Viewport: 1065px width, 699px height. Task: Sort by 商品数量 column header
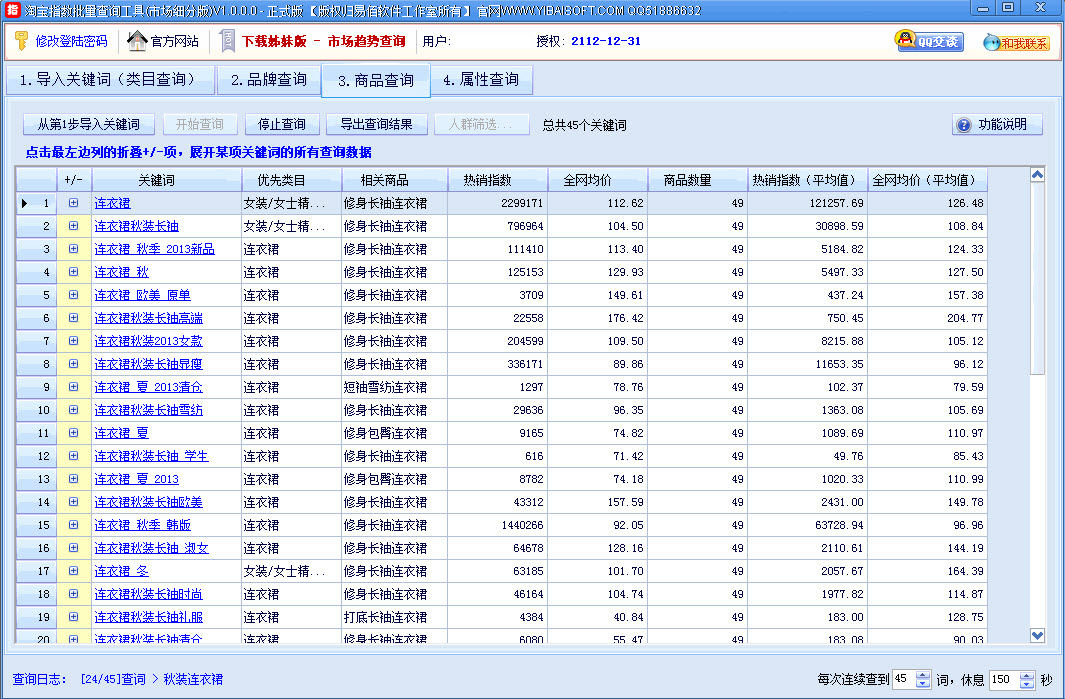pos(698,180)
